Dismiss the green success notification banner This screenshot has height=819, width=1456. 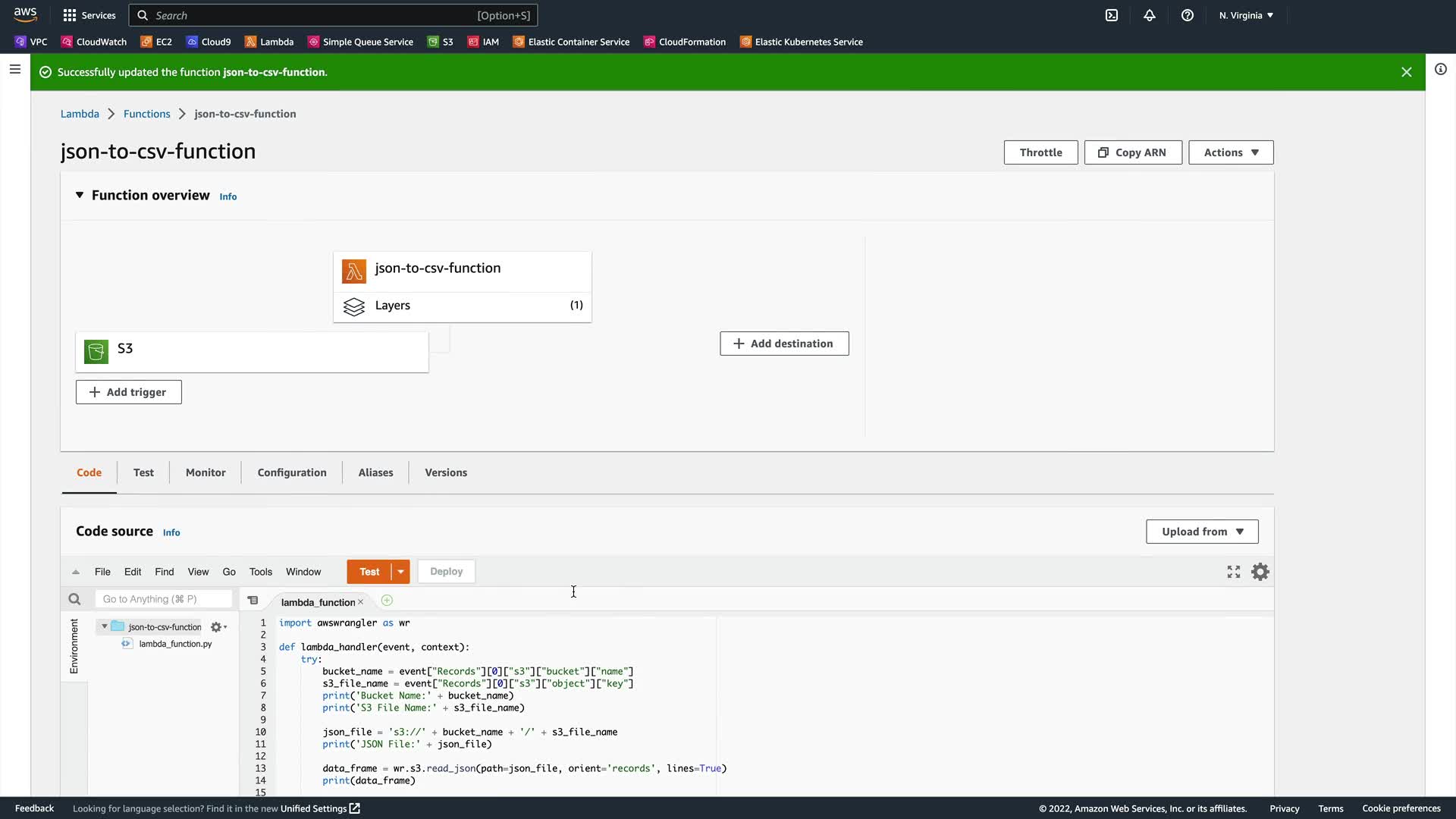(x=1406, y=72)
